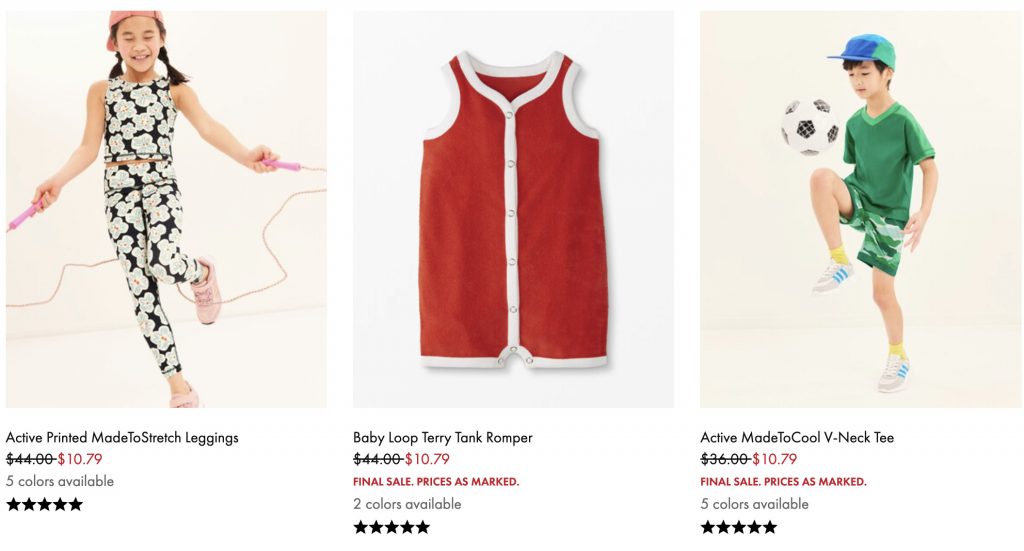
Task: Open the red Baby Loop Terry Tank Romper image
Action: click(513, 209)
